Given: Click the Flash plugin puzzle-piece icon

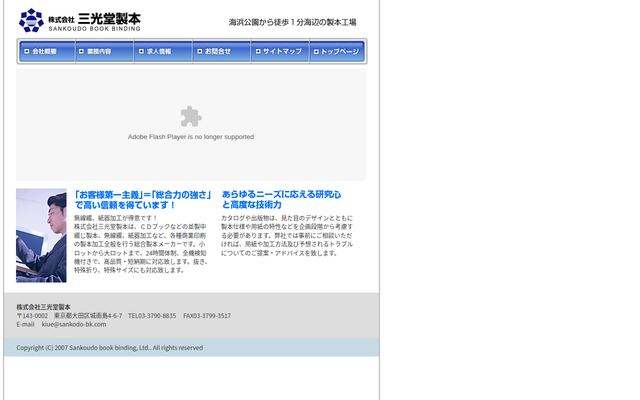Looking at the screenshot, I should tap(191, 116).
